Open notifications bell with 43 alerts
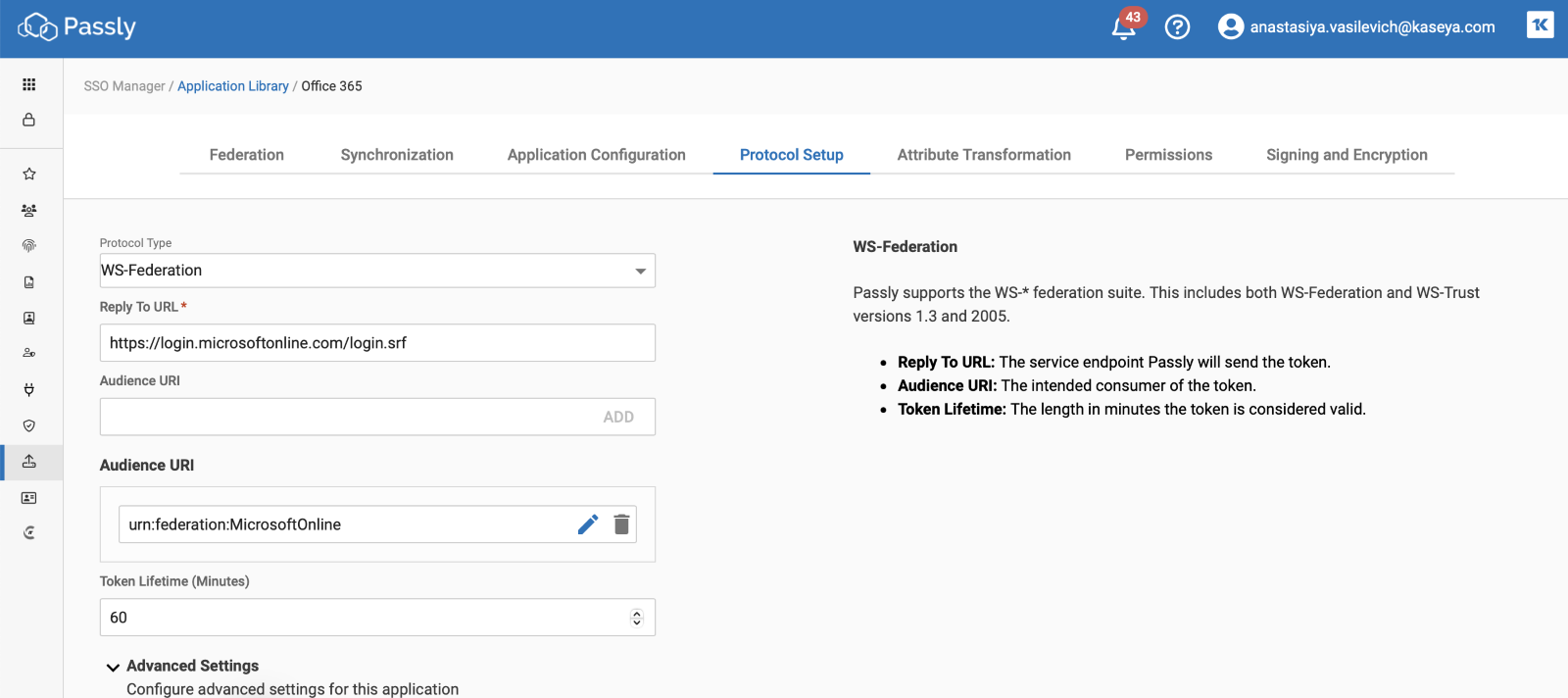1568x698 pixels. tap(1124, 27)
